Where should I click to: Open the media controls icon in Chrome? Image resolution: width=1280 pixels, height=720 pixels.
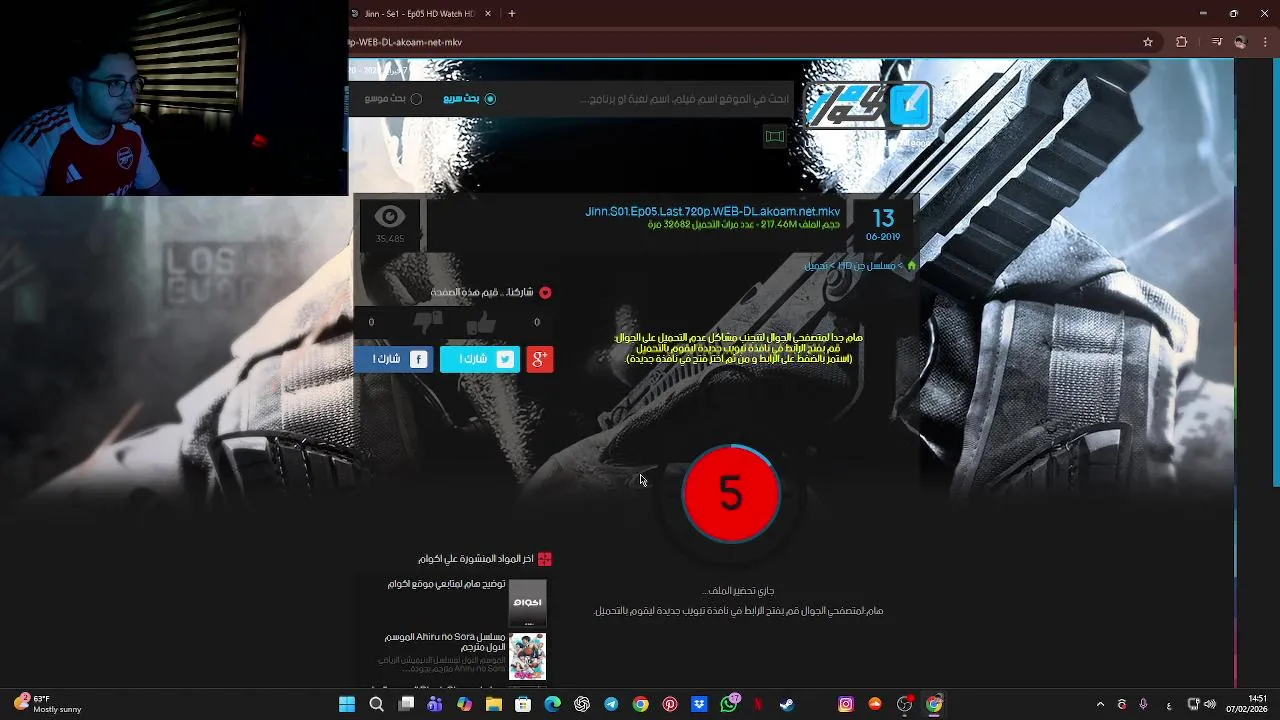(x=1217, y=42)
